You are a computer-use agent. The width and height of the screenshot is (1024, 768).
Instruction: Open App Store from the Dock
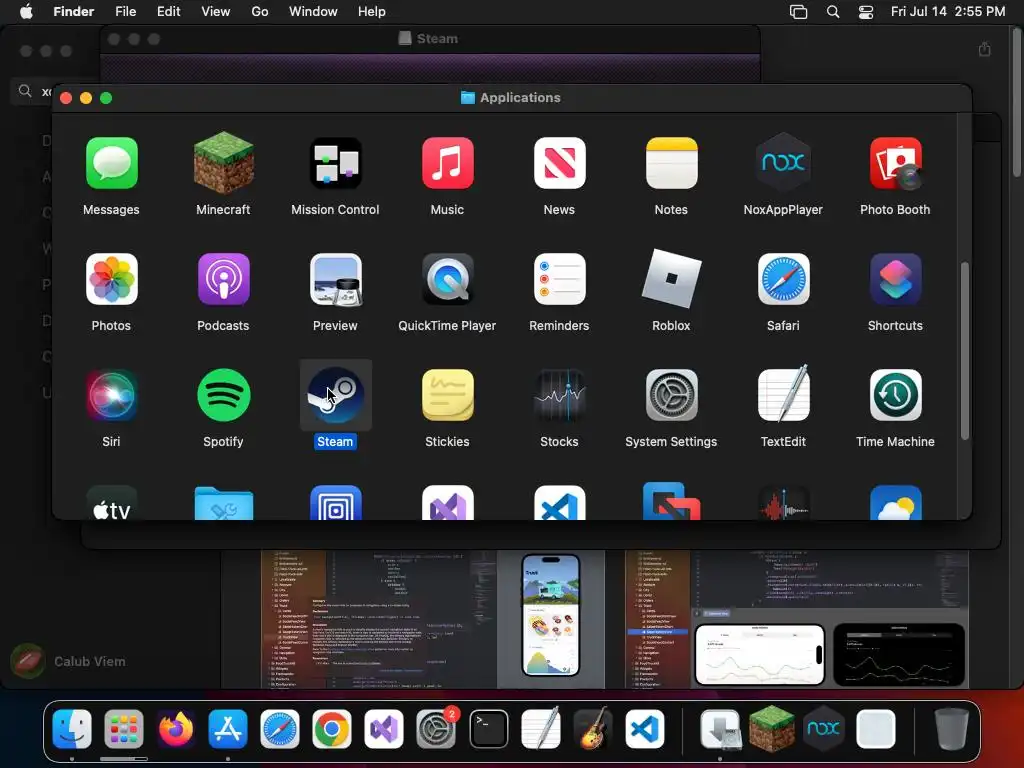(x=227, y=728)
